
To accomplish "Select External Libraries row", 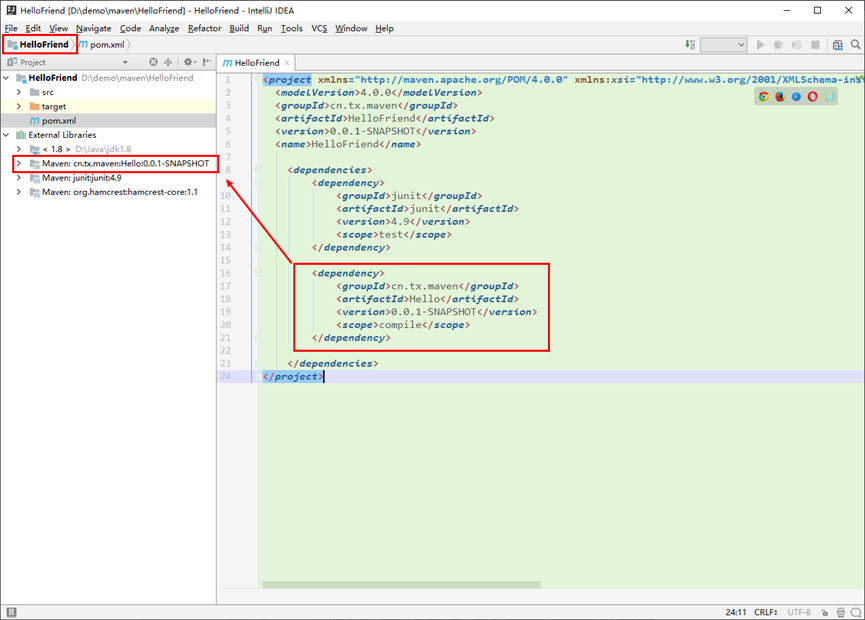I will [108, 135].
